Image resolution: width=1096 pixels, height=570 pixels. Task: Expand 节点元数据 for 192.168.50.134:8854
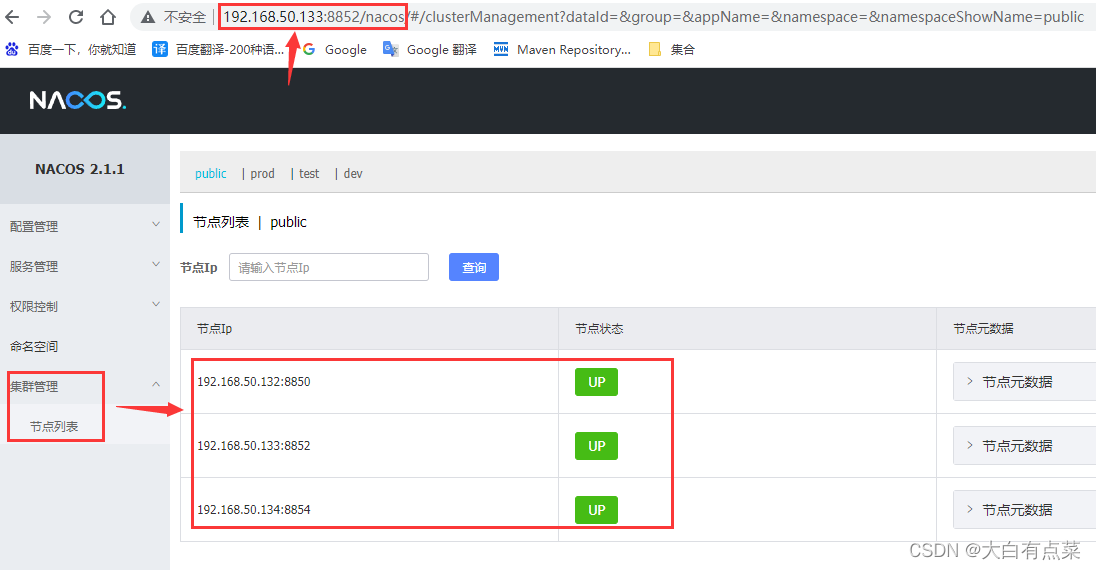click(x=1024, y=510)
